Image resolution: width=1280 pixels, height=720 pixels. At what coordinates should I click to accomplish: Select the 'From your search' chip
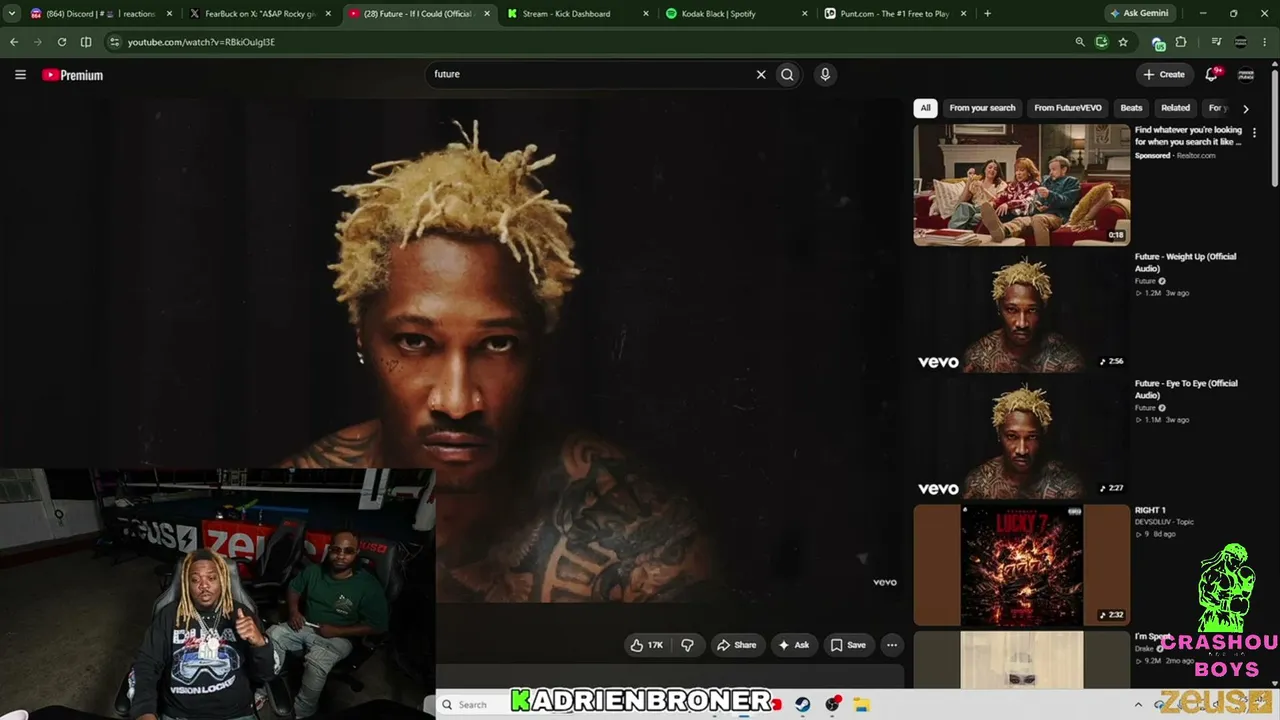tap(982, 108)
